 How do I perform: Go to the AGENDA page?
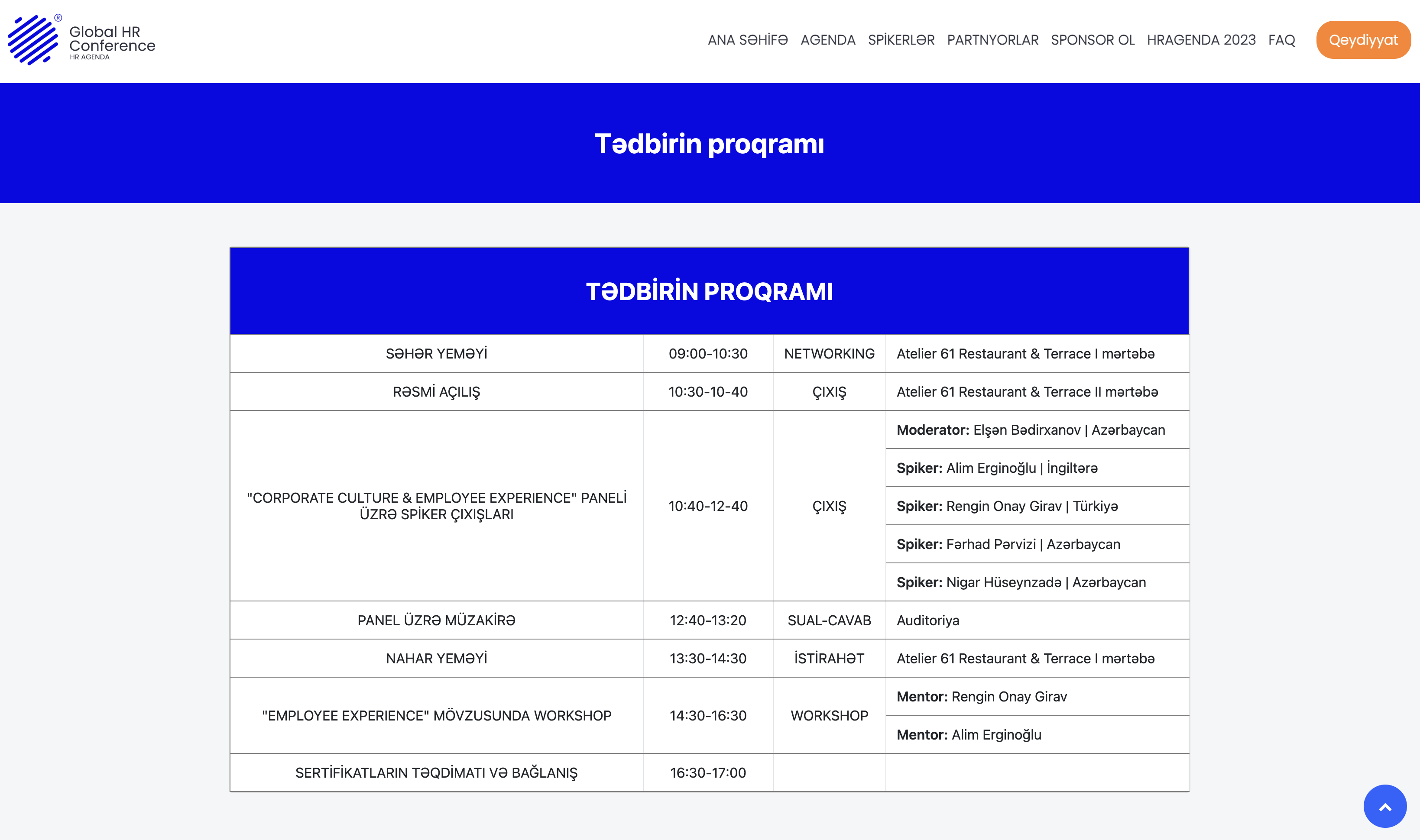827,40
